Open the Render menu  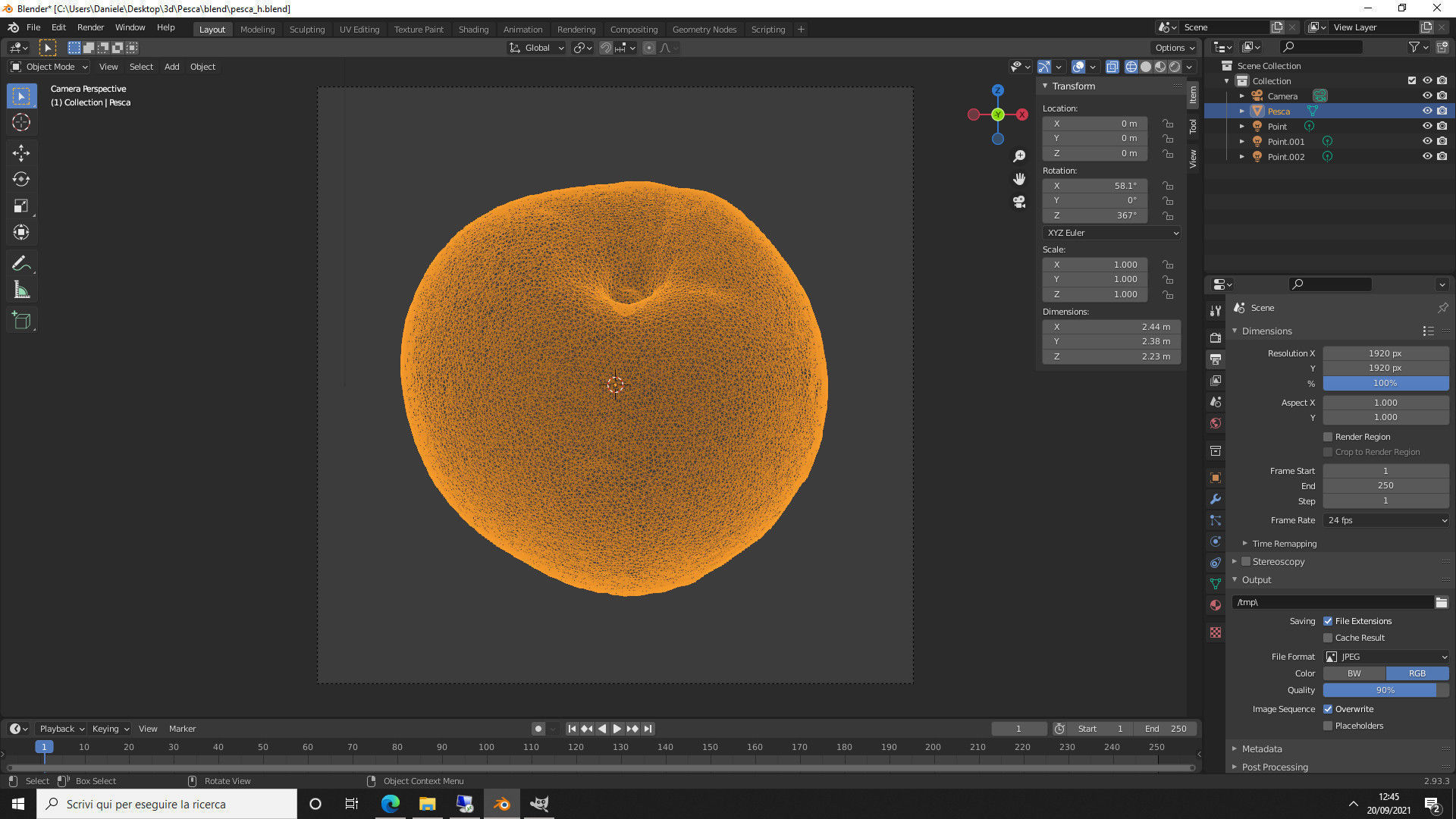point(90,27)
